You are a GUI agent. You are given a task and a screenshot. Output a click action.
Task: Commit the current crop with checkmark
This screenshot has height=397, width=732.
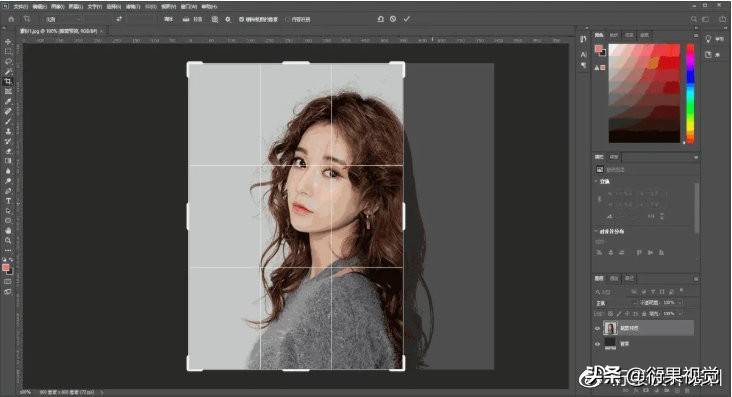click(x=407, y=19)
